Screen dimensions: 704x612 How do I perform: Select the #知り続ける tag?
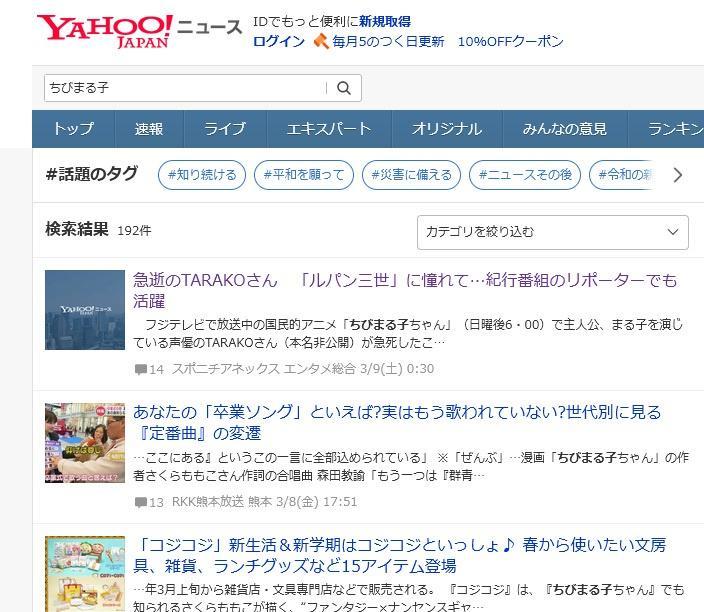point(202,175)
